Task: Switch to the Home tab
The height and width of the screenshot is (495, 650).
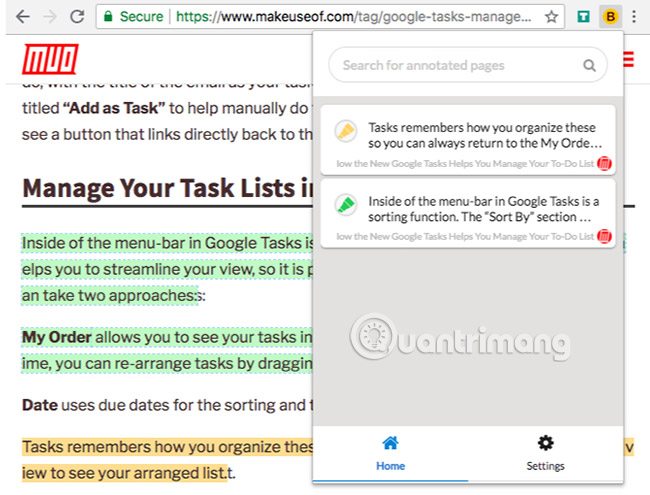Action: (x=390, y=454)
